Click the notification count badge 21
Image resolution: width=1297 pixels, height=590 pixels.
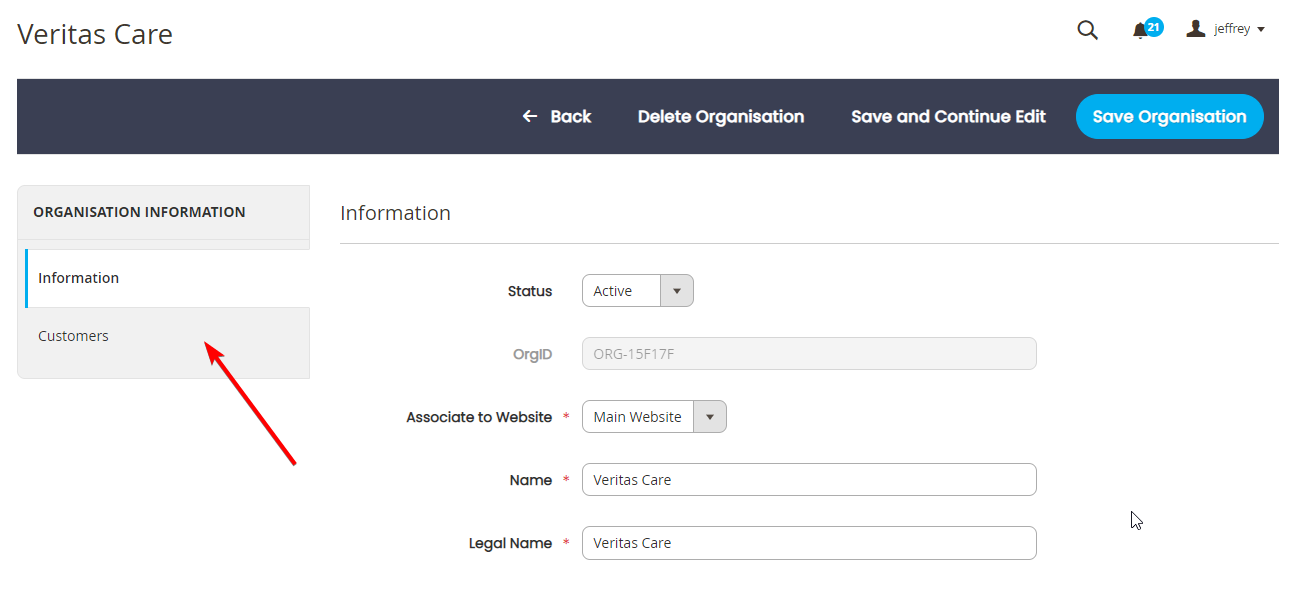click(x=1154, y=27)
